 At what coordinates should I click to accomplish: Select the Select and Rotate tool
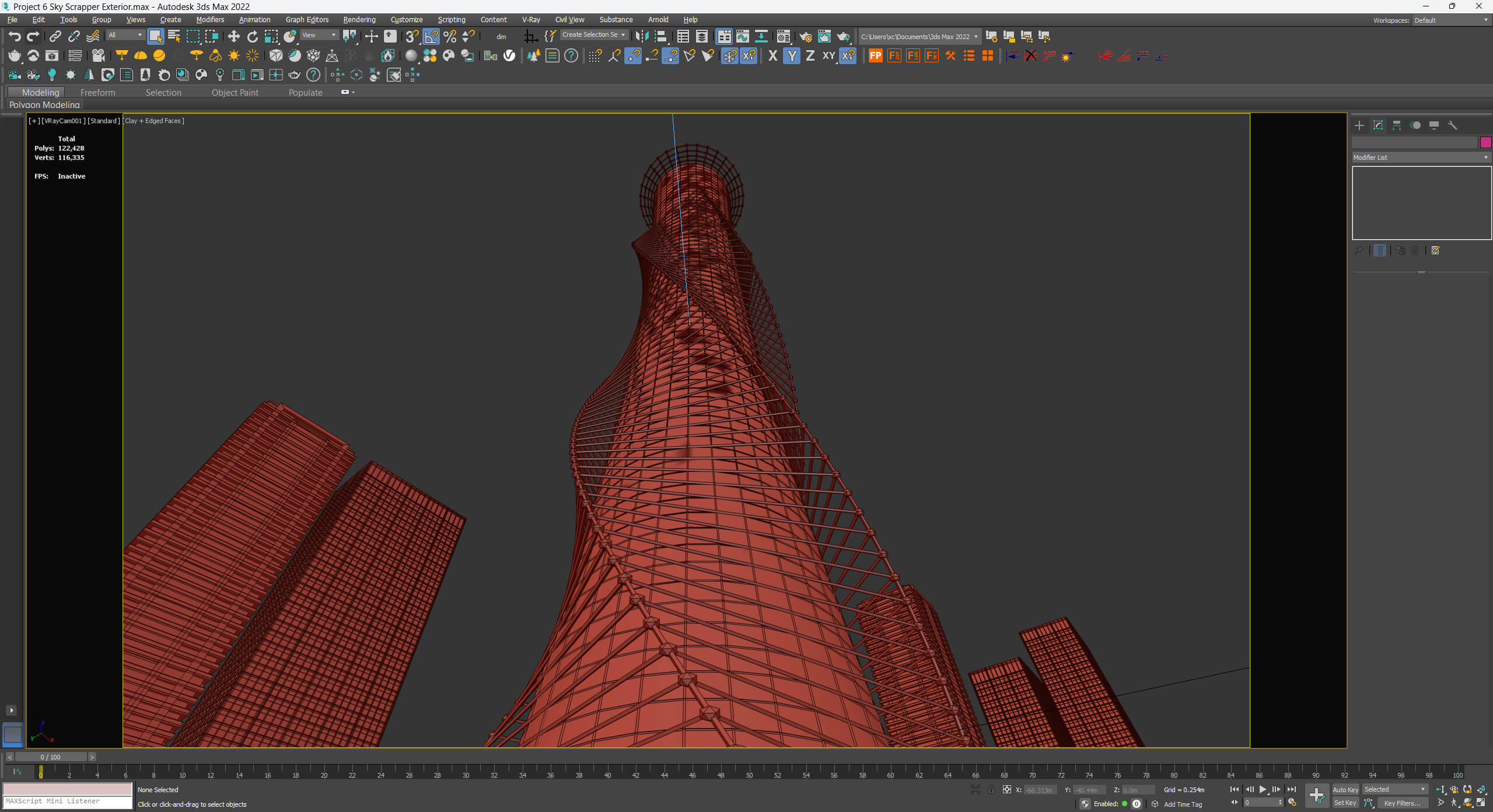pos(252,36)
